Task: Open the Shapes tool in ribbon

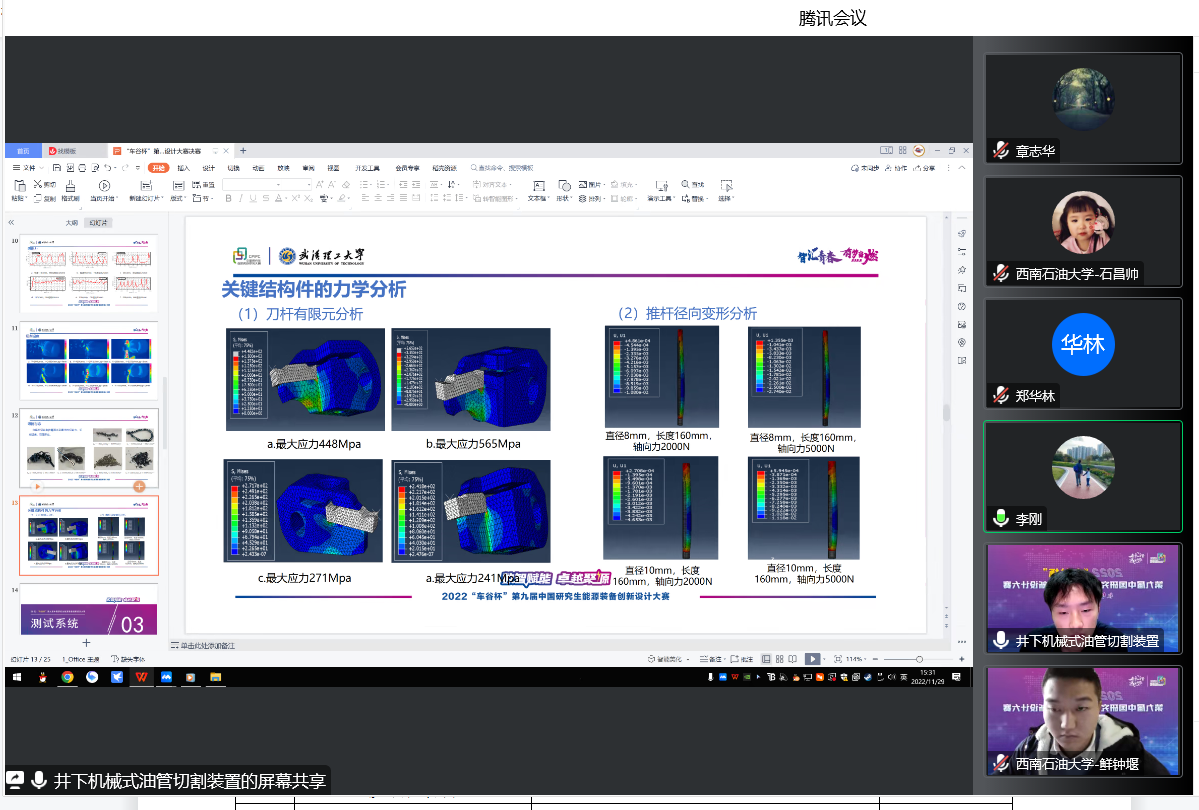Action: click(x=564, y=187)
